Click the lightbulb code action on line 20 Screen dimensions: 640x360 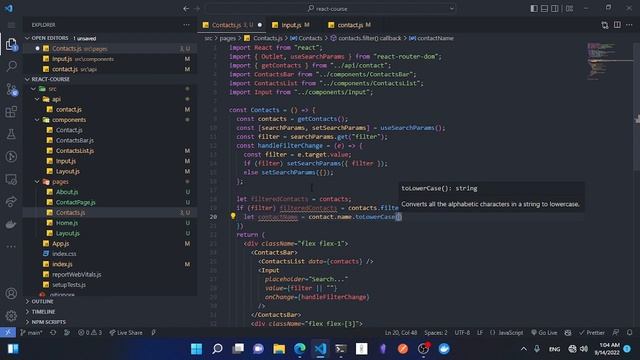(x=233, y=216)
